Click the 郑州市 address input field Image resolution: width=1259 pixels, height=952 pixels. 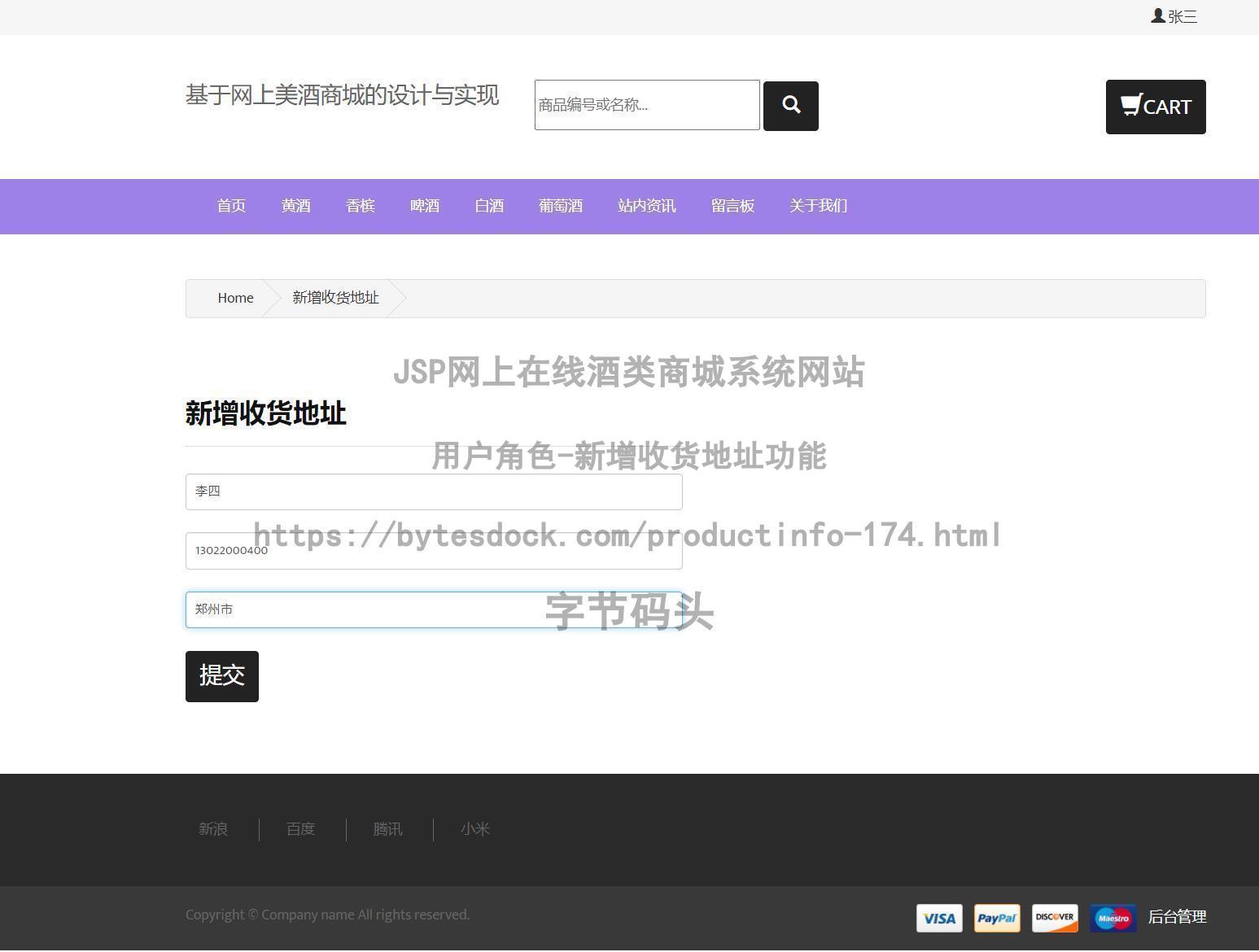coord(433,609)
